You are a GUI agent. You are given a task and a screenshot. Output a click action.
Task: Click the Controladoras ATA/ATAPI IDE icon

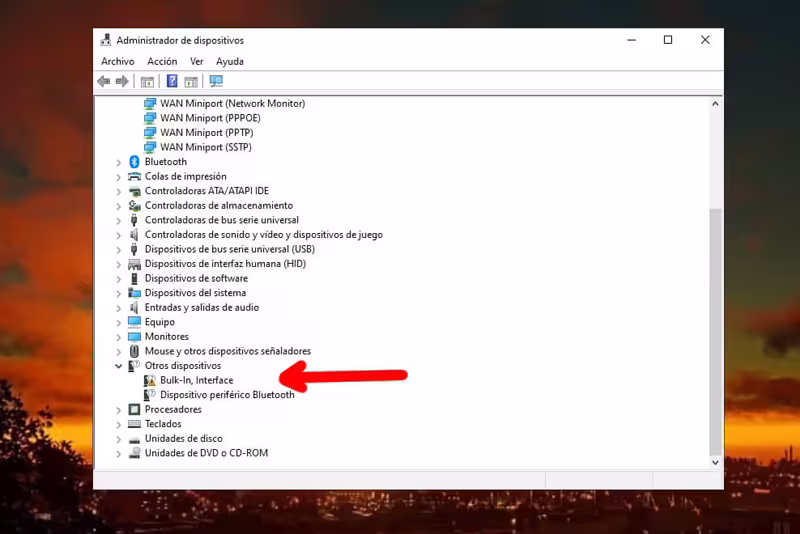tap(134, 191)
